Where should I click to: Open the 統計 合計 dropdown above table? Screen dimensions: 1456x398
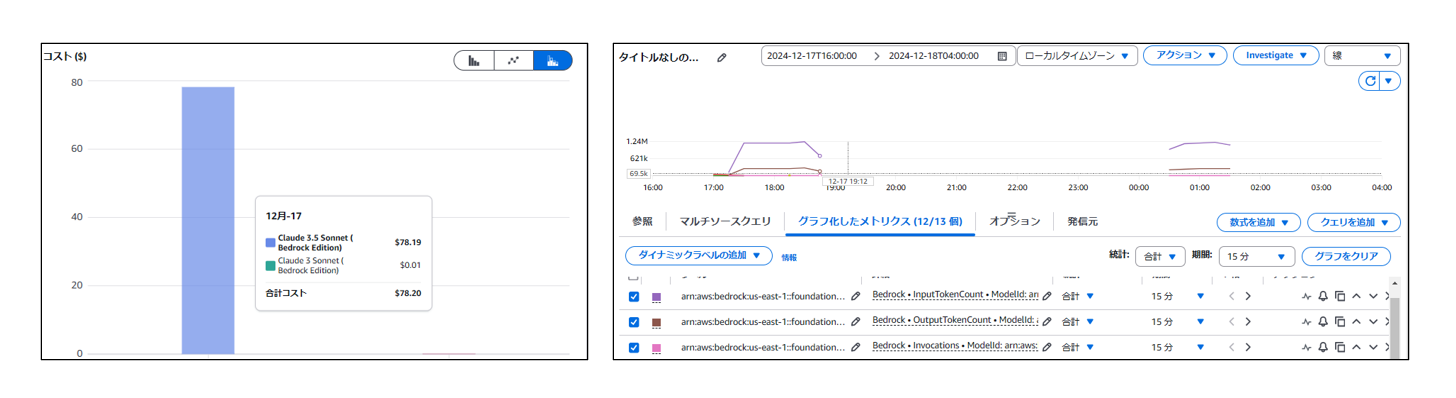pyautogui.click(x=1160, y=256)
